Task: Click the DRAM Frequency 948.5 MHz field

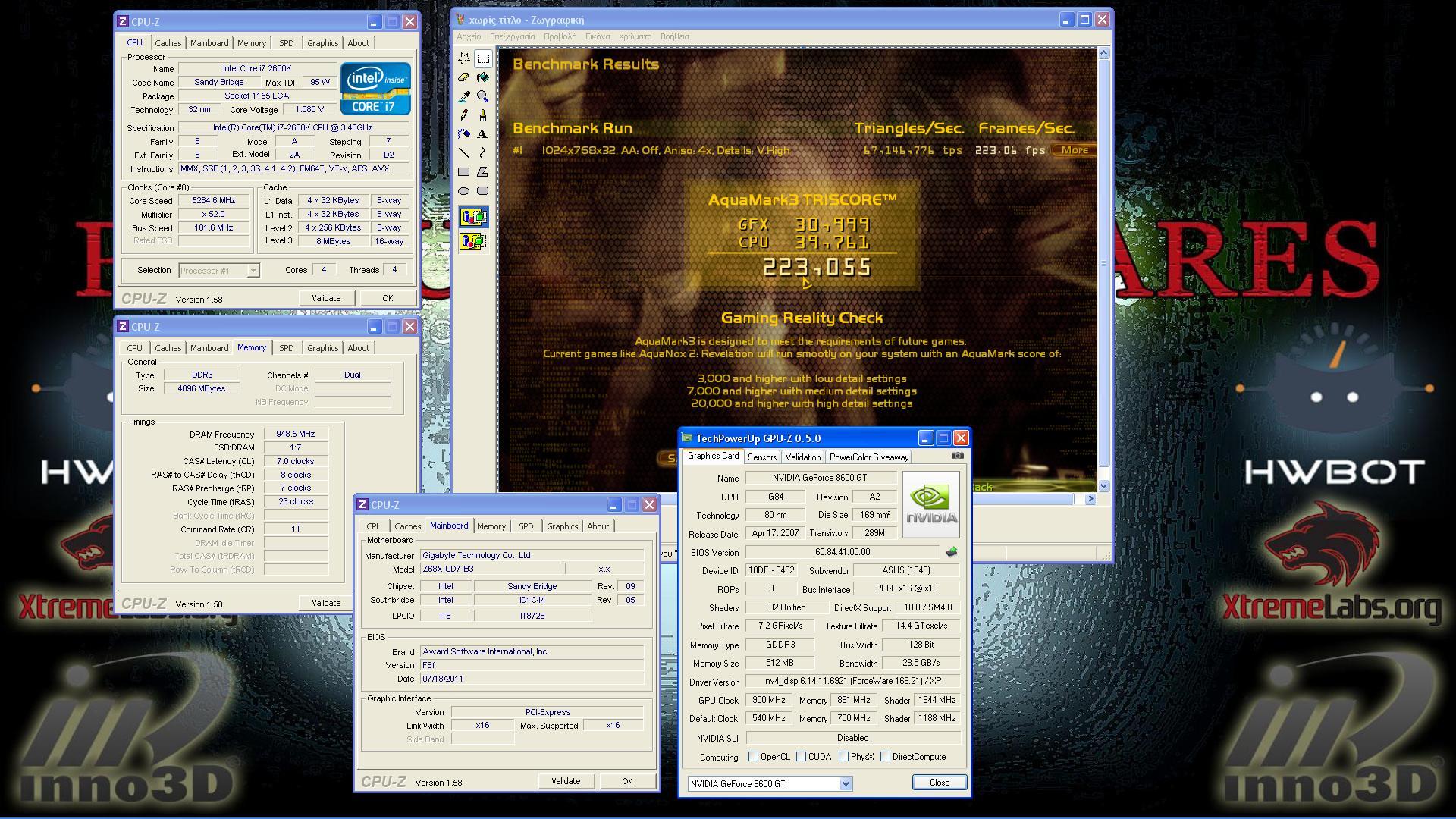Action: pyautogui.click(x=296, y=435)
